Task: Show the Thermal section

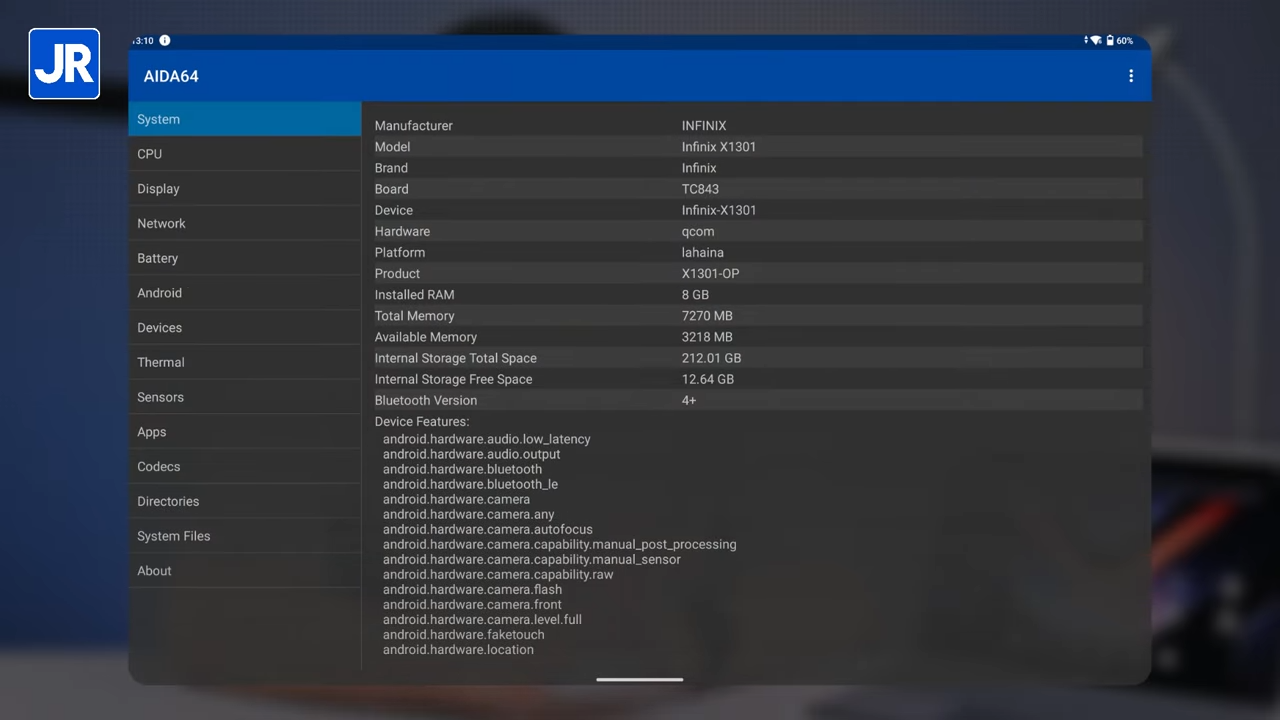Action: (245, 362)
